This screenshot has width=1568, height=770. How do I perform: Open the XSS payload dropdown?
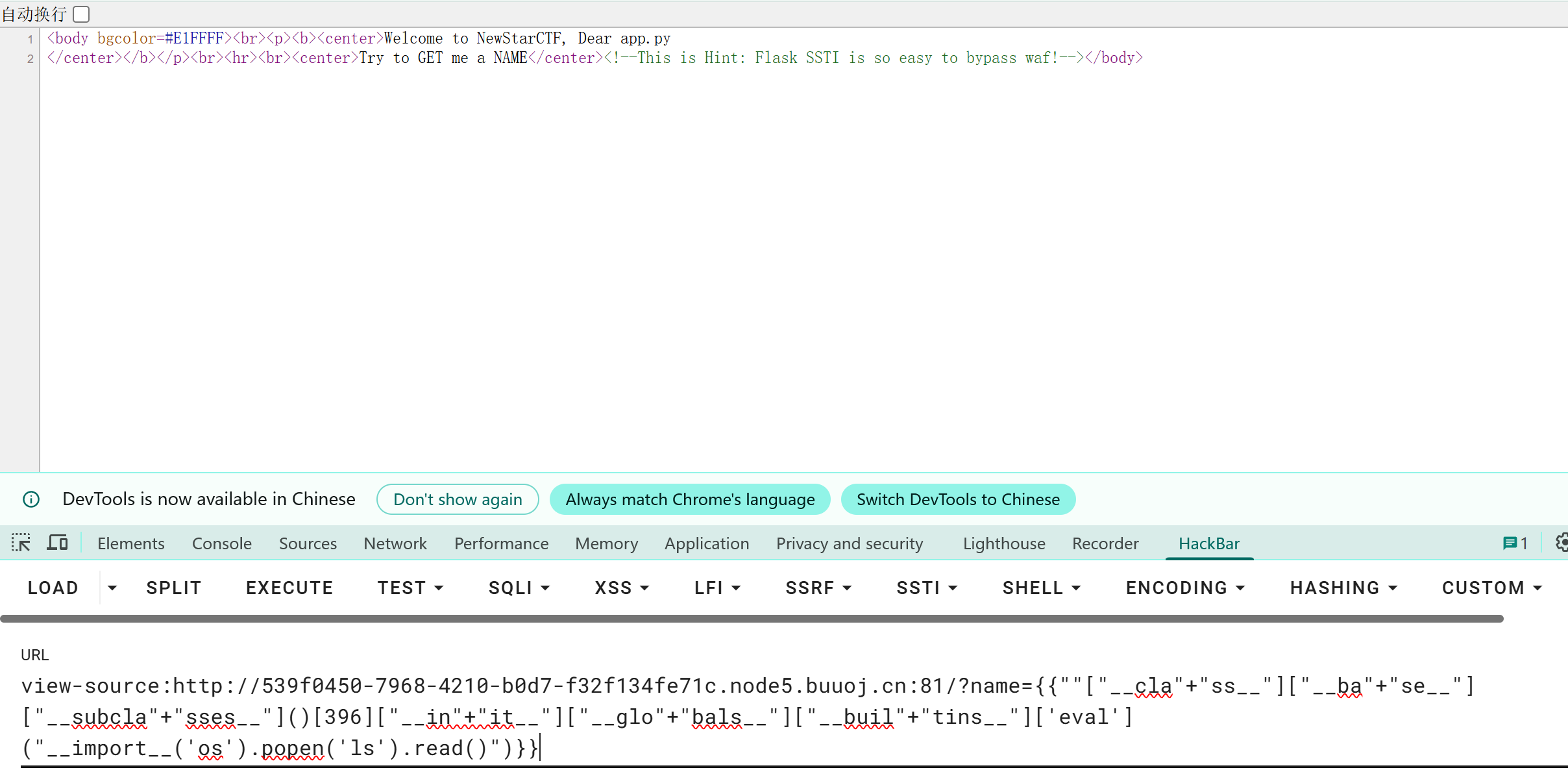pos(621,588)
